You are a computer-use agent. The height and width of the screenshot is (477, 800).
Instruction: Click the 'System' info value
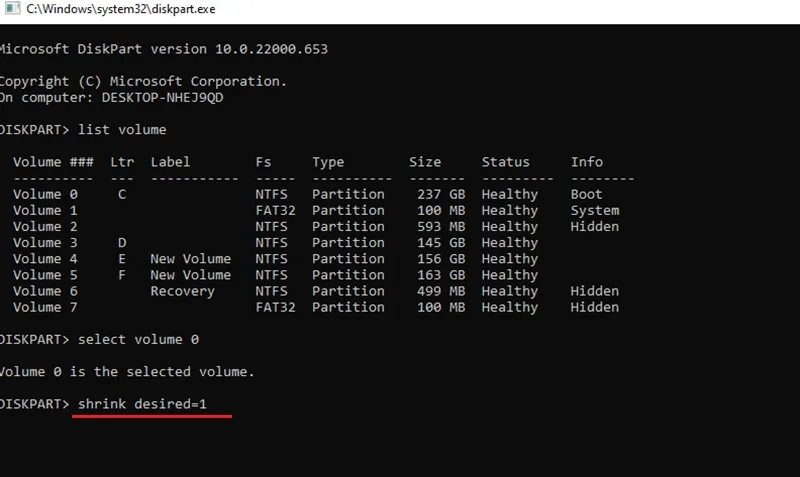[595, 211]
